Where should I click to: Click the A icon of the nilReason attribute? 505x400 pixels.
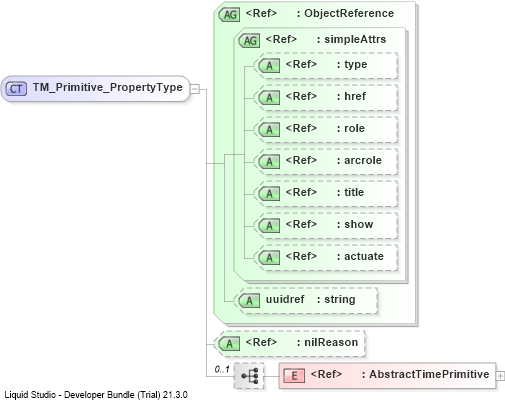(x=229, y=344)
